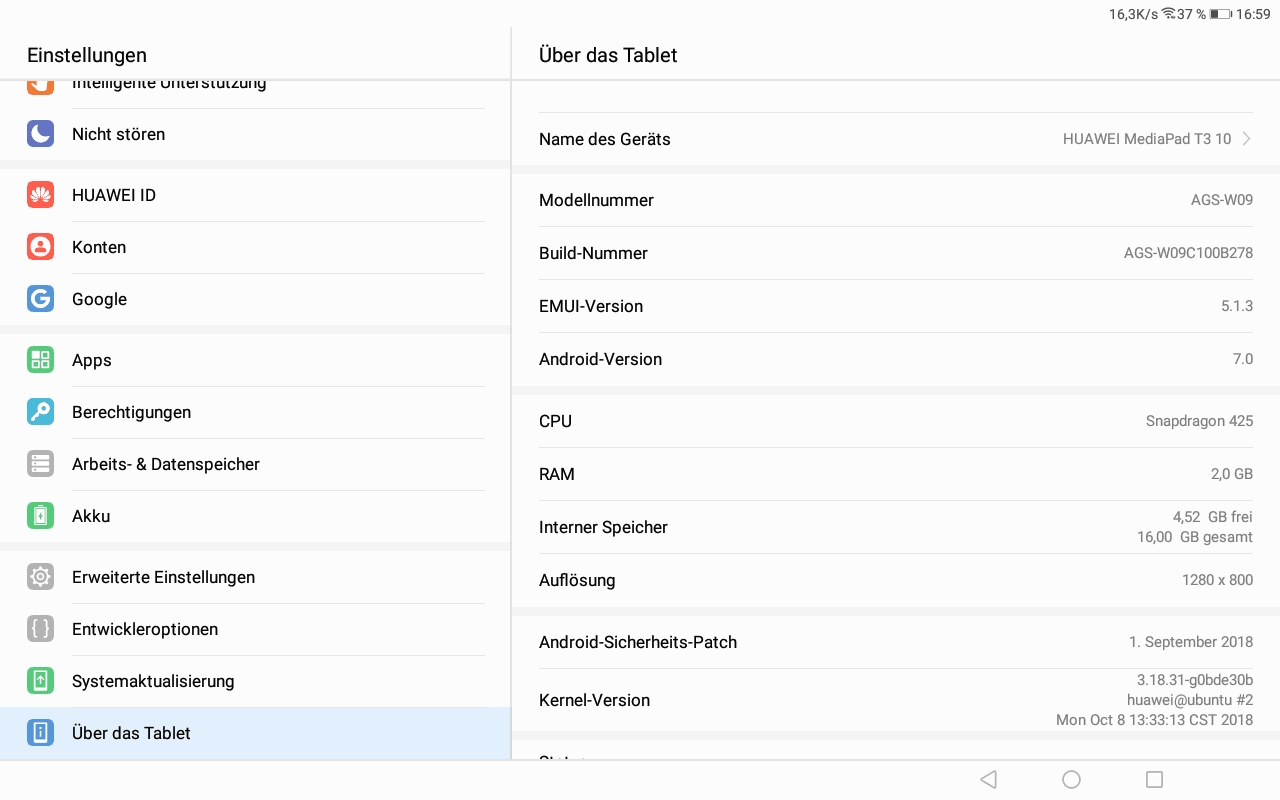Tap the AGS-W09 model value

1222,200
